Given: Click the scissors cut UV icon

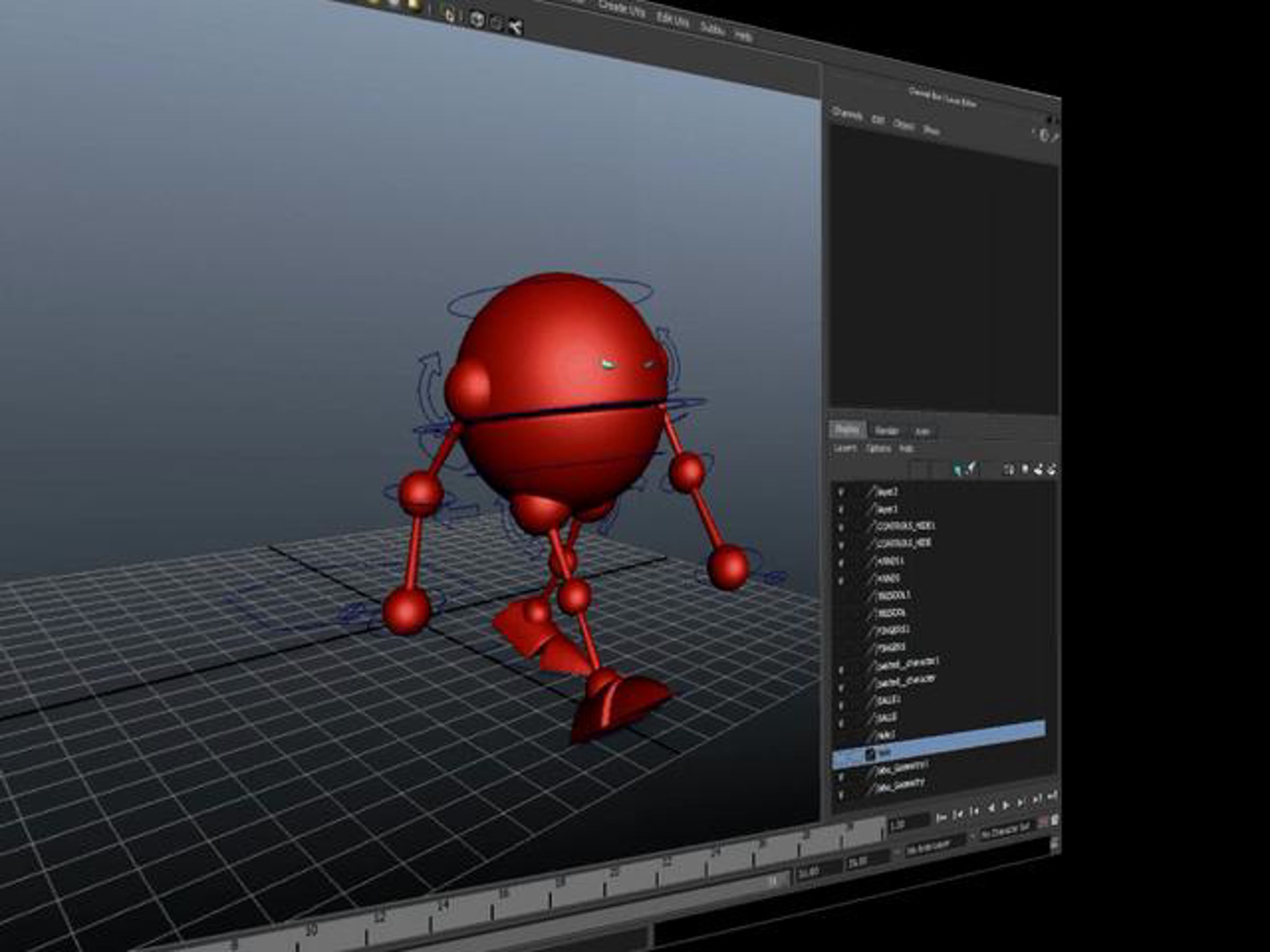Looking at the screenshot, I should (x=515, y=27).
